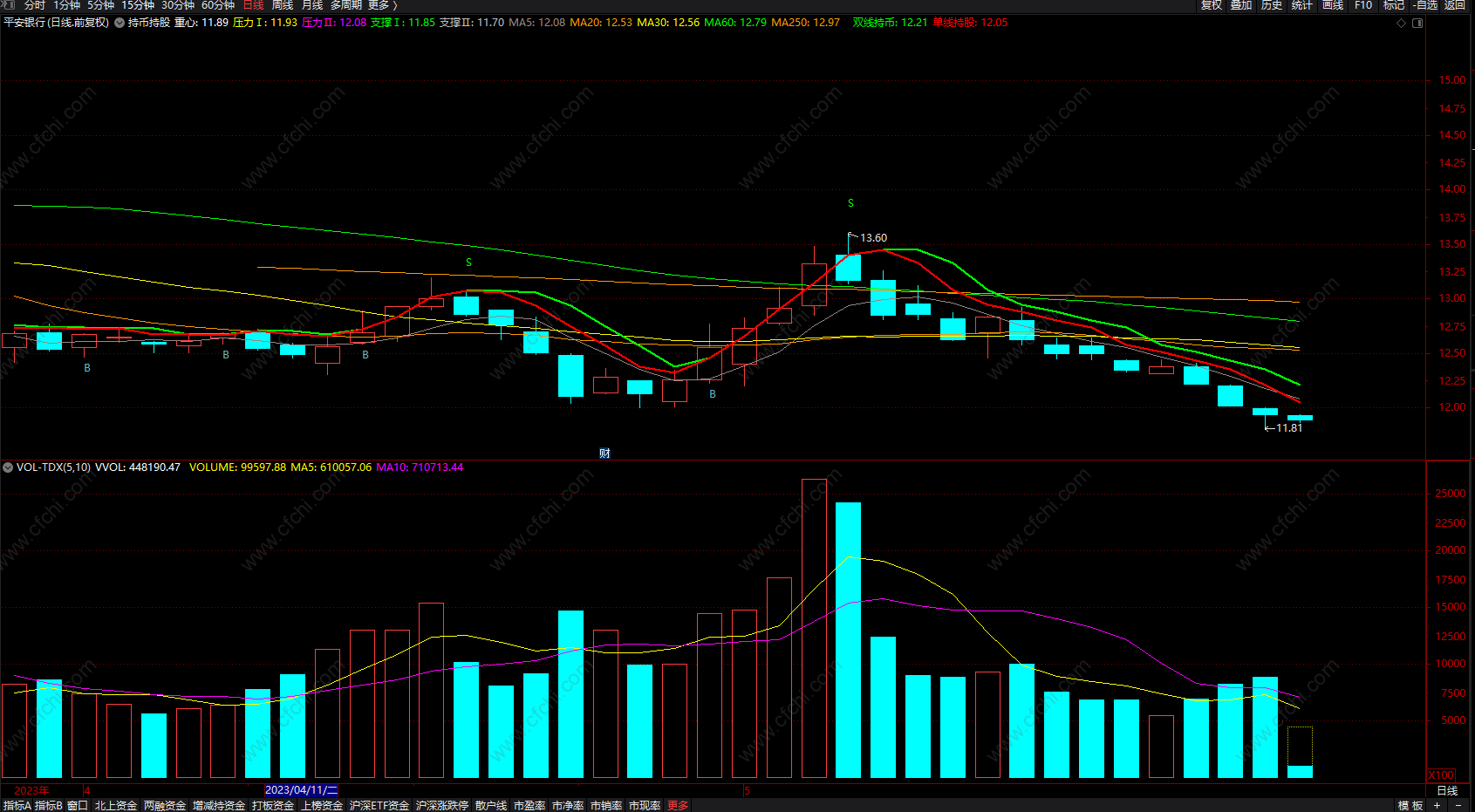Click the 11.81 low price label
The image size is (1475, 812).
[x=1289, y=428]
